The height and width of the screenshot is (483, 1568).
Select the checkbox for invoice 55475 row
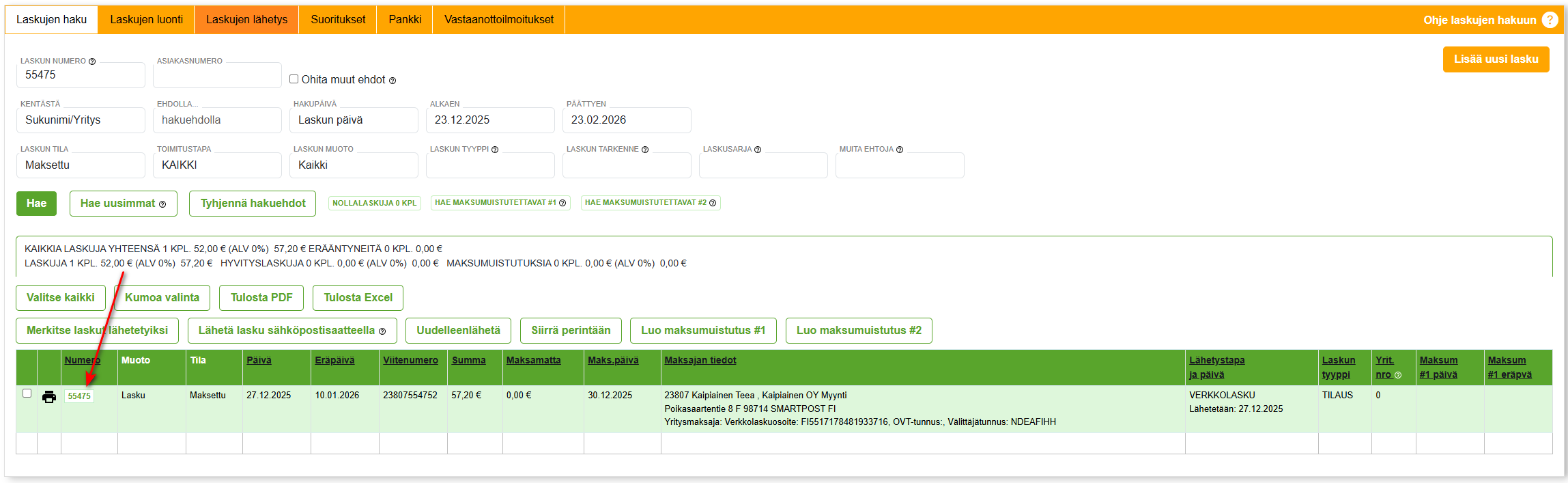coord(27,394)
